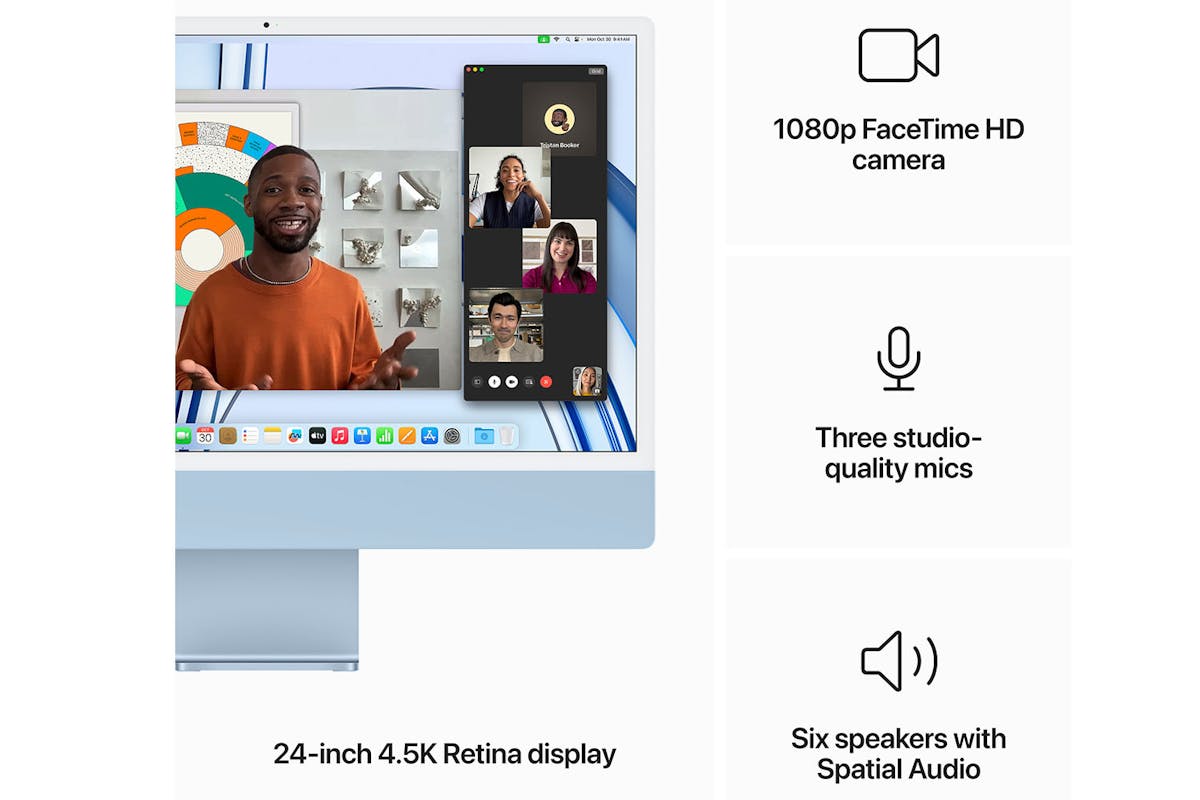Turn off camera in FaceTime call
Viewport: 1200px width, 800px height.
pyautogui.click(x=511, y=381)
